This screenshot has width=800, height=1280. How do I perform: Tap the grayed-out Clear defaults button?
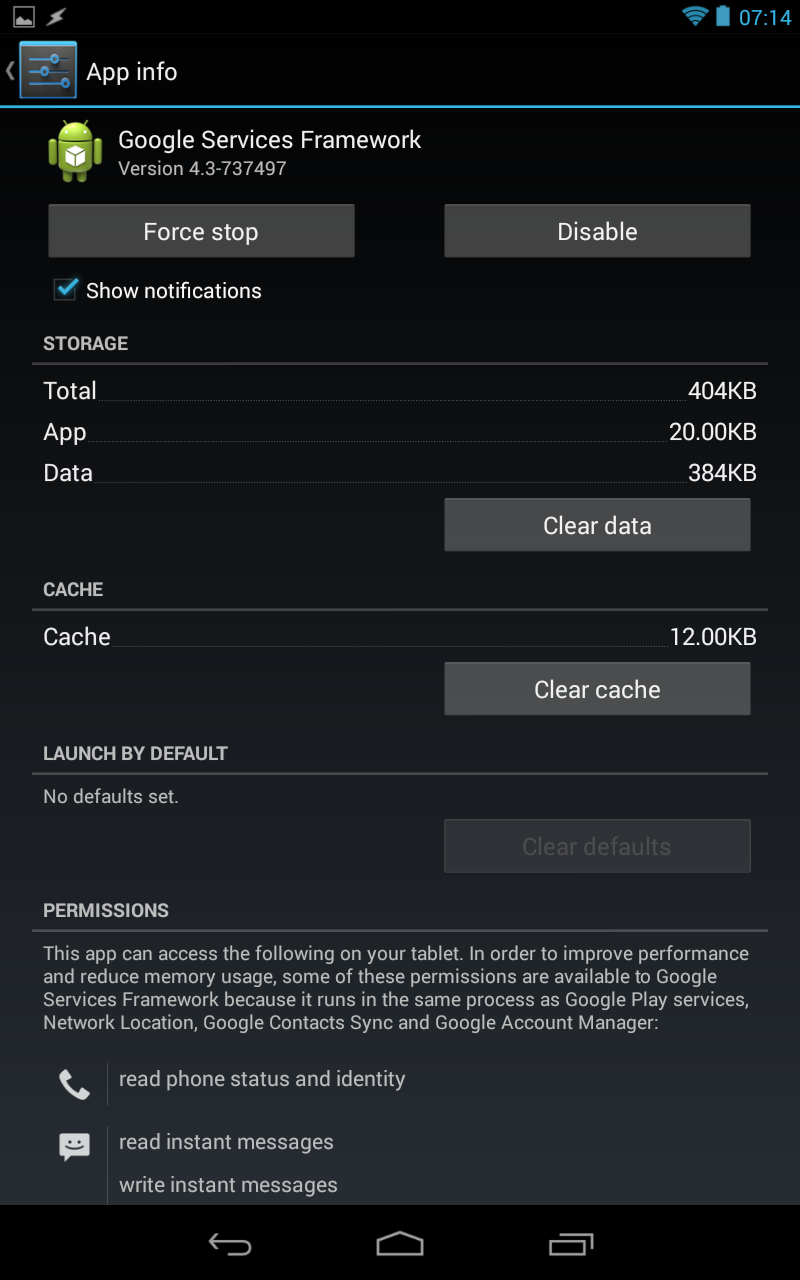(597, 846)
